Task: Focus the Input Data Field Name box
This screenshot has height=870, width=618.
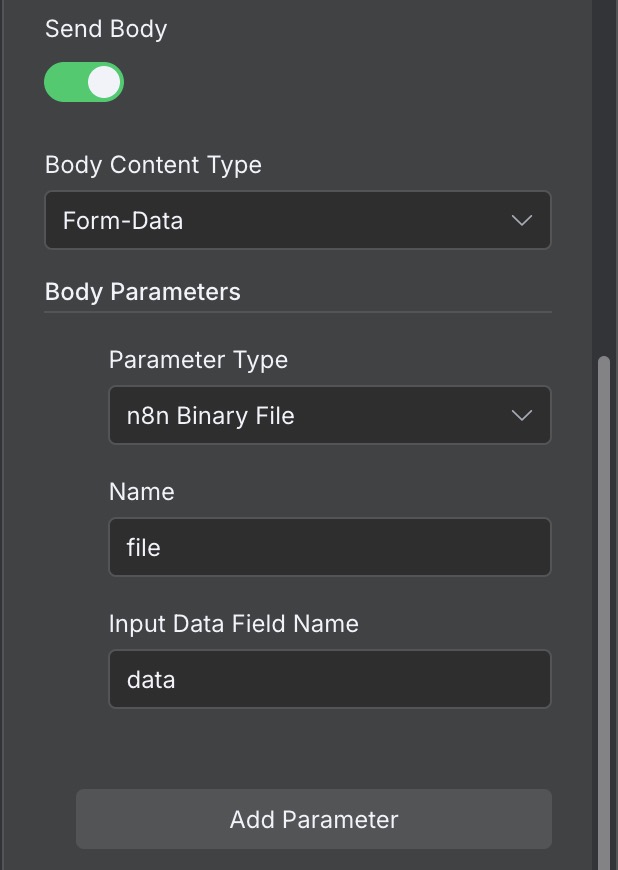Action: tap(330, 679)
